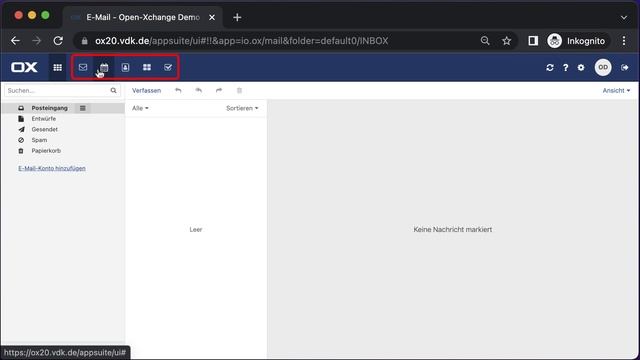Select the Papierkorb folder

[46, 151]
